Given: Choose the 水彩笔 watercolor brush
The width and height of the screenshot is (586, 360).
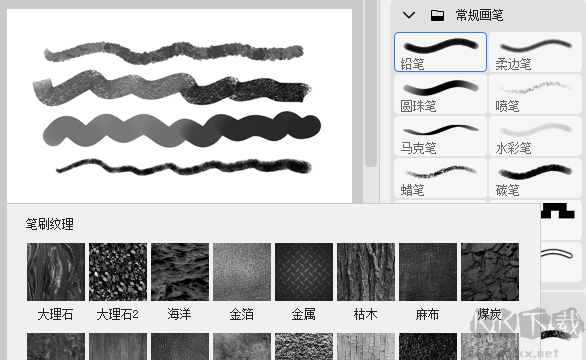Looking at the screenshot, I should (535, 136).
